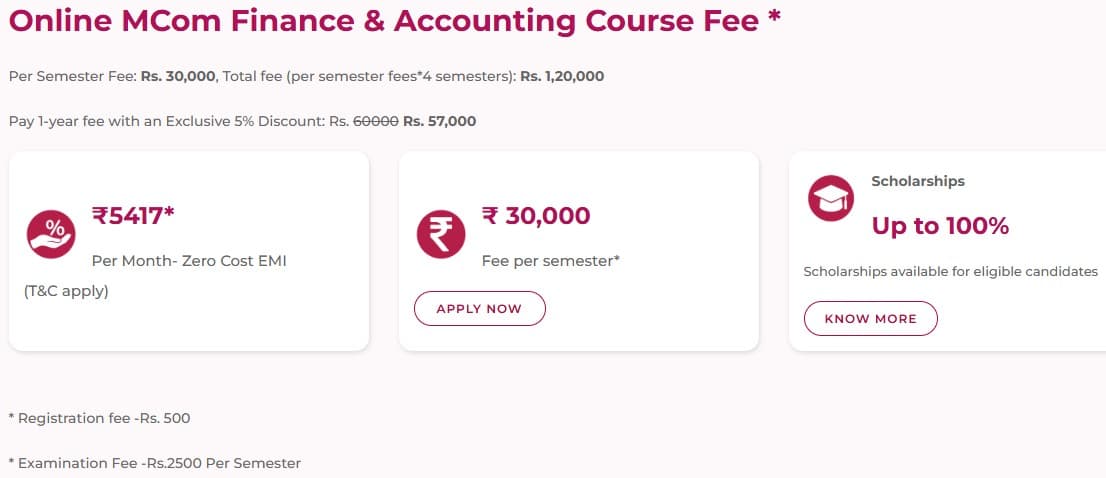Click the struck-through 60000 price
The image size is (1106, 478).
coord(376,121)
